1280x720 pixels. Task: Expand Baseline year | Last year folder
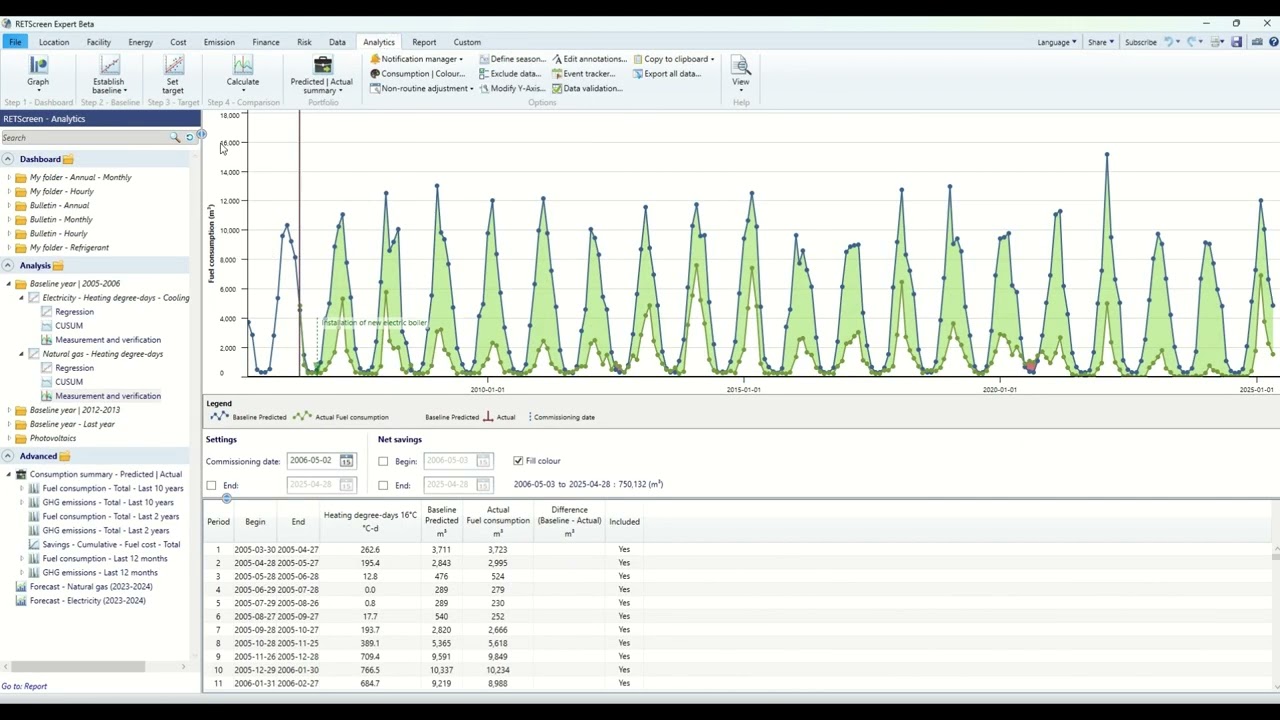tap(9, 424)
